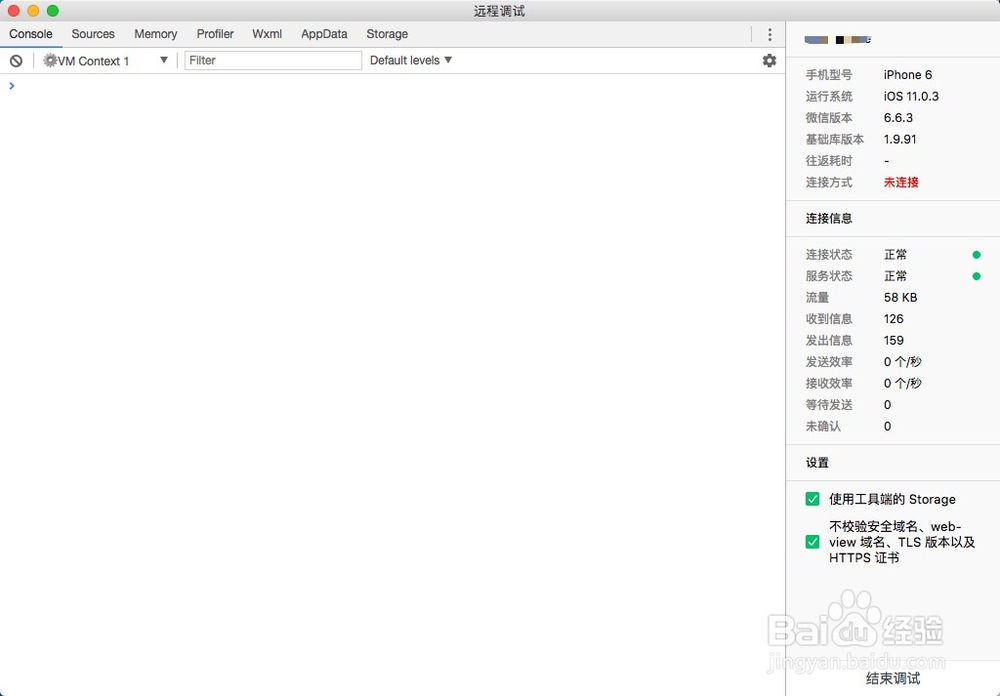Screen dimensions: 1000x696
Task: Click the gear icon beside VM Context 1
Action: [x=50, y=61]
